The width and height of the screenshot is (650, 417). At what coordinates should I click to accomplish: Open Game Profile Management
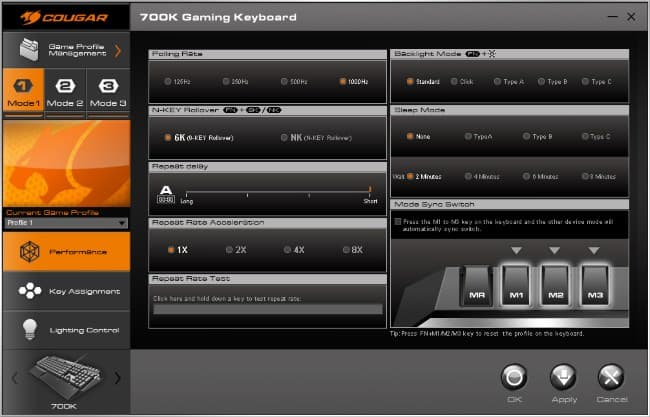tap(66, 50)
